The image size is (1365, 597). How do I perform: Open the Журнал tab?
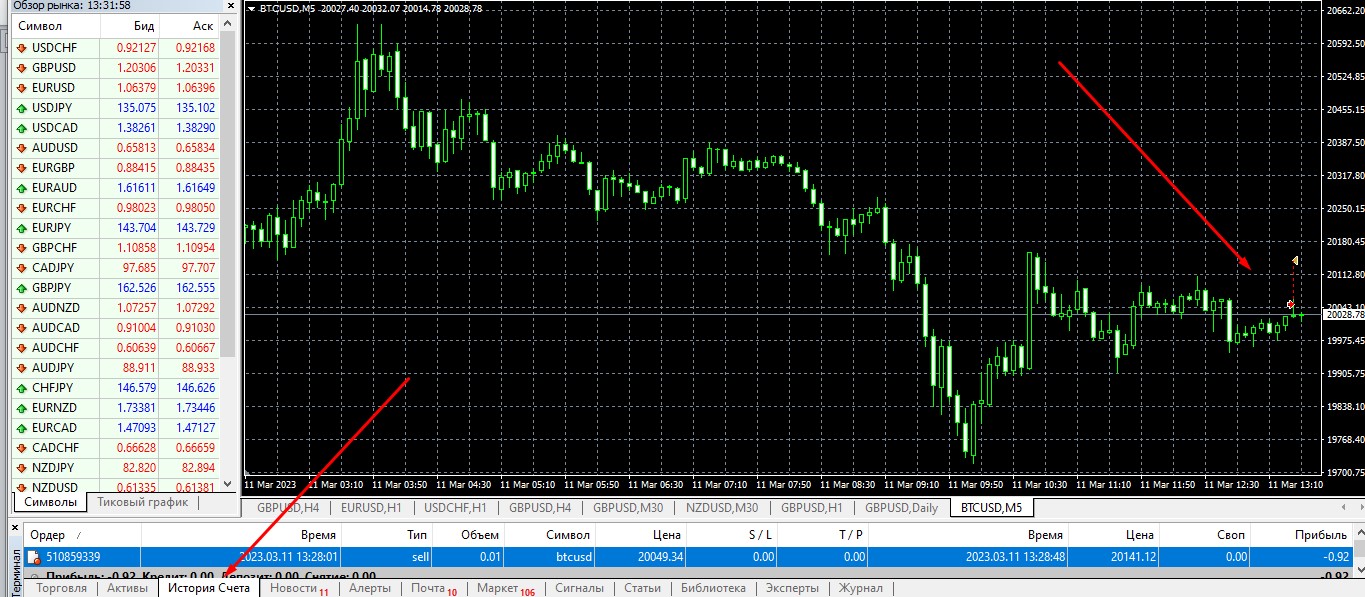pyautogui.click(x=861, y=588)
